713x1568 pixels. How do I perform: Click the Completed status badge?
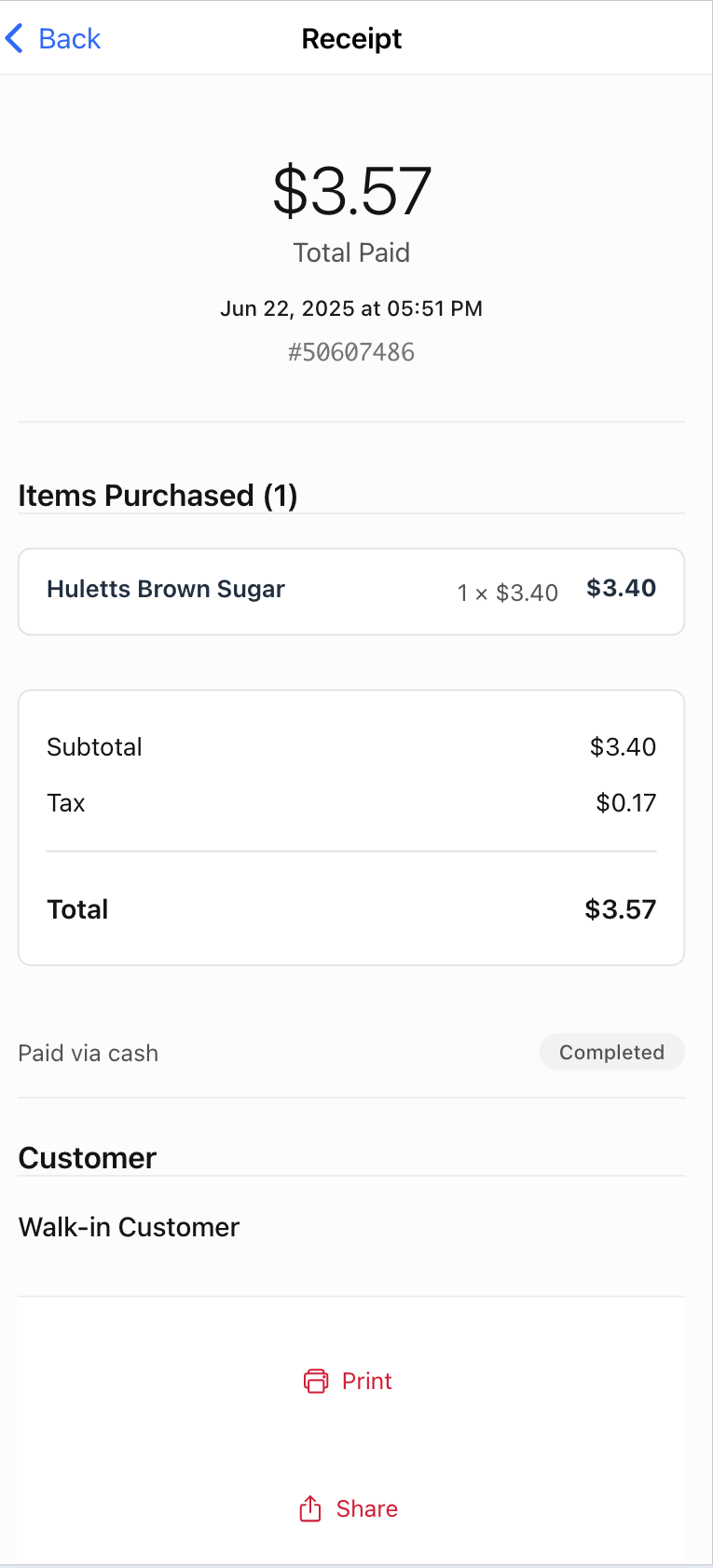coord(611,1052)
